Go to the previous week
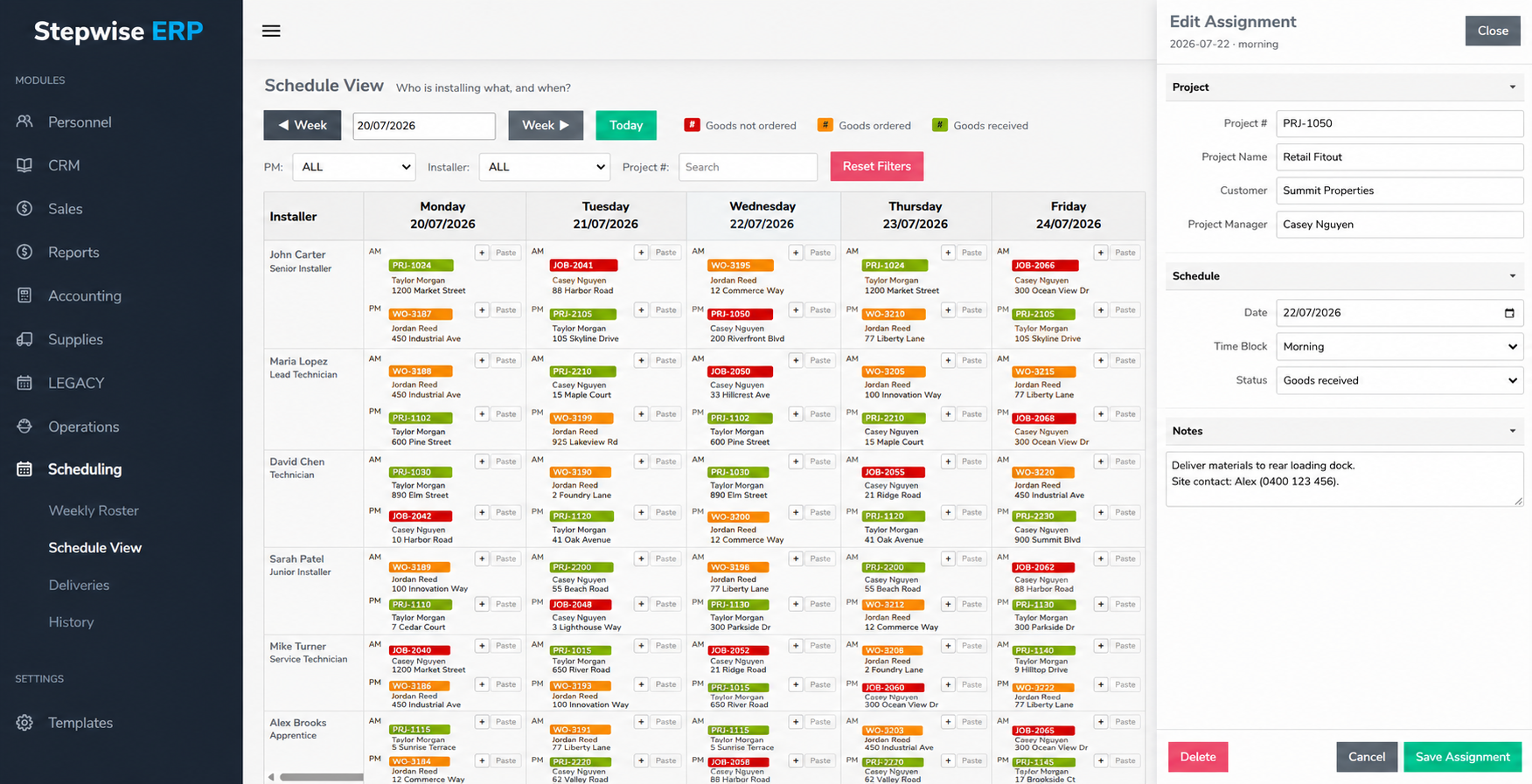This screenshot has height=784, width=1532. coord(303,125)
